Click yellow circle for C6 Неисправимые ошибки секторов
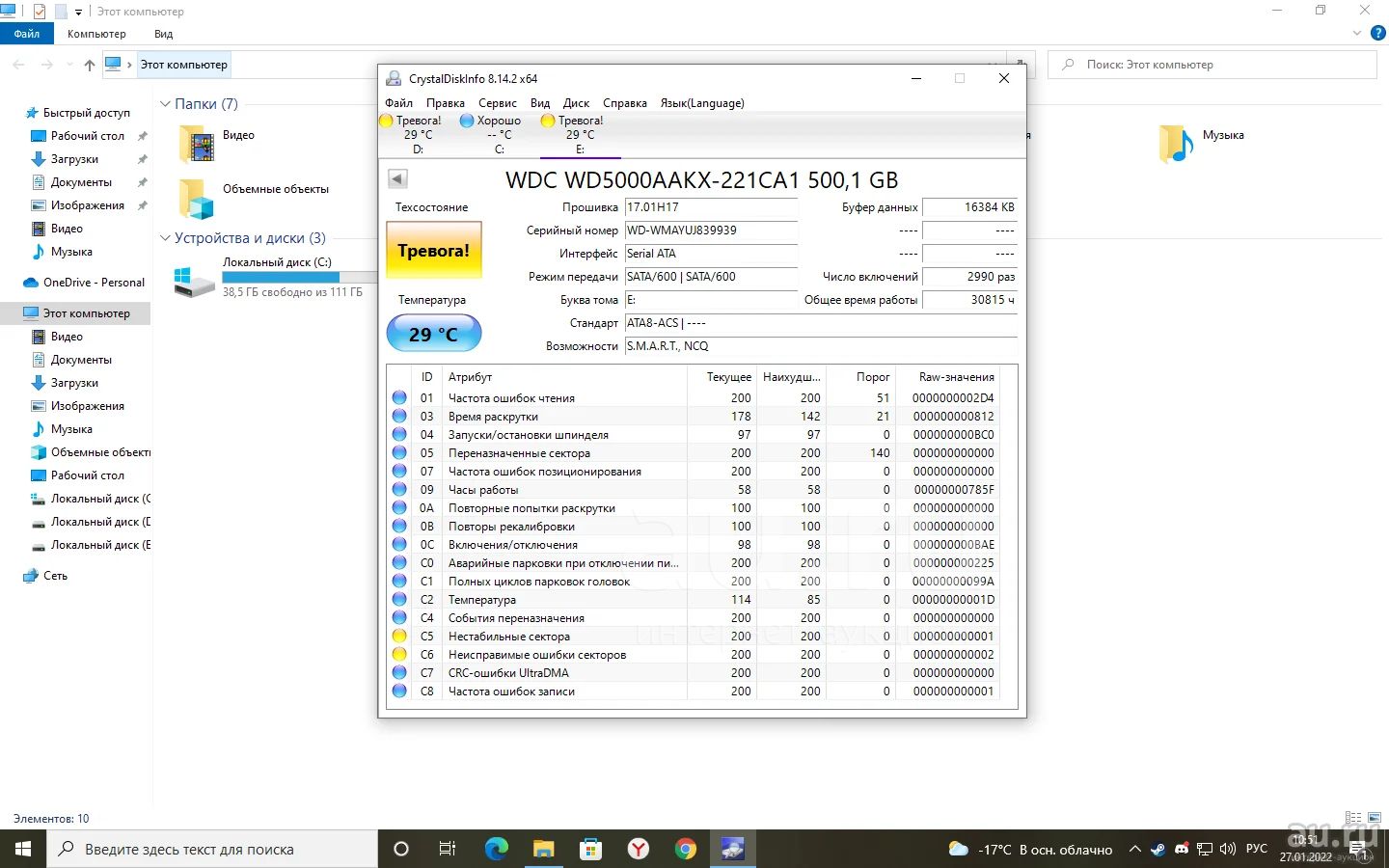The image size is (1389, 868). click(x=399, y=654)
